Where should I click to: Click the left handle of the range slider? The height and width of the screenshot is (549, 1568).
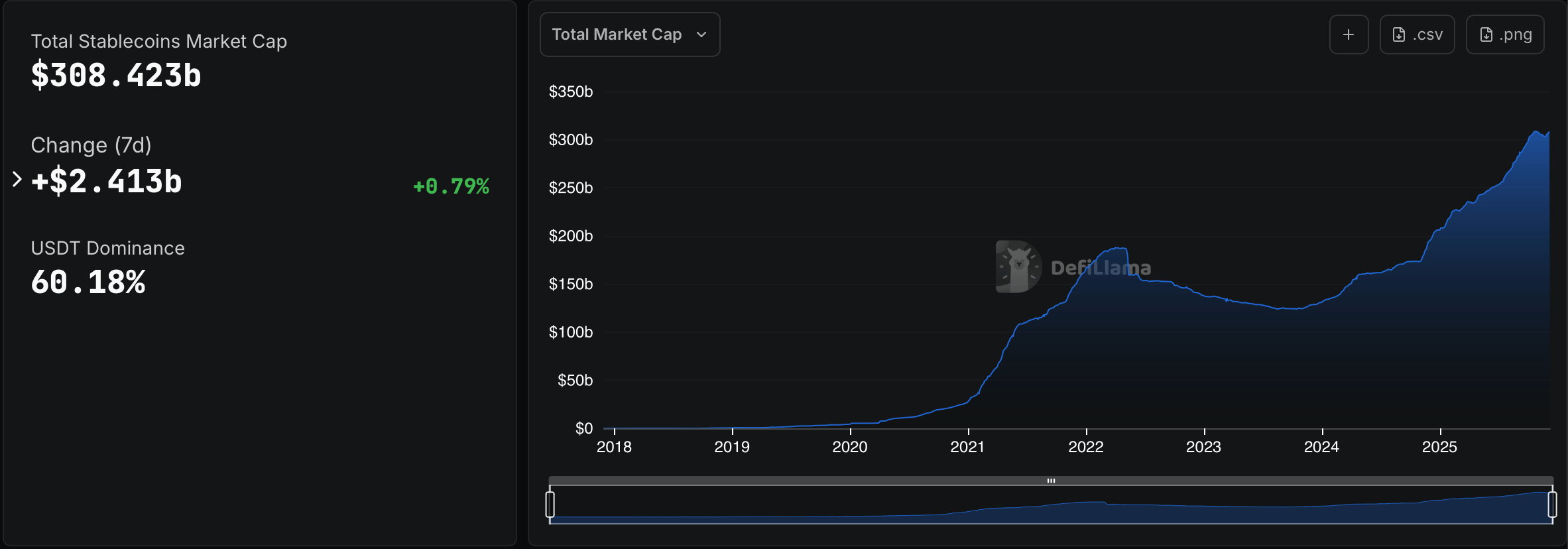[x=550, y=504]
